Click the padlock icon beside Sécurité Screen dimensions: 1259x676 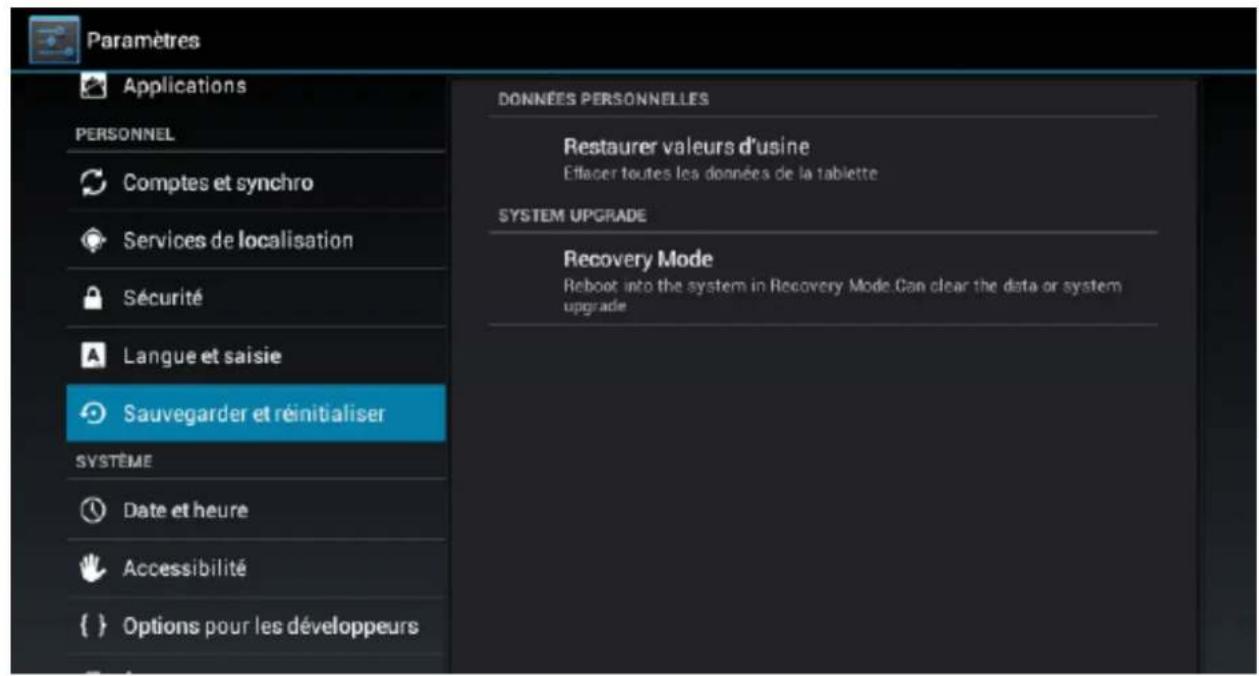[93, 298]
